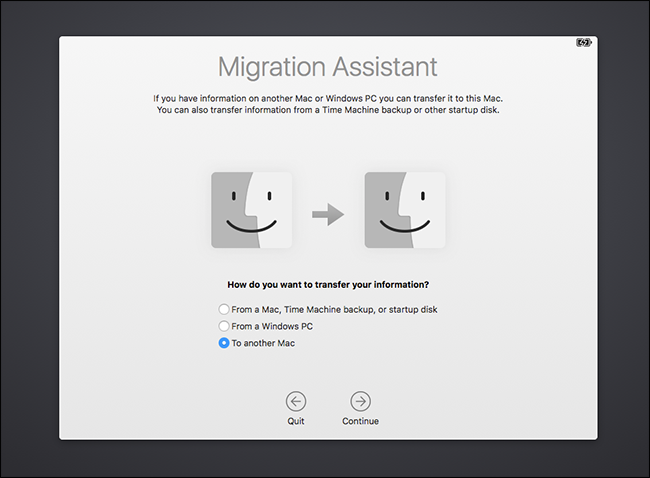Click the "From a Windows PC" option label
This screenshot has width=650, height=478.
pyautogui.click(x=272, y=327)
